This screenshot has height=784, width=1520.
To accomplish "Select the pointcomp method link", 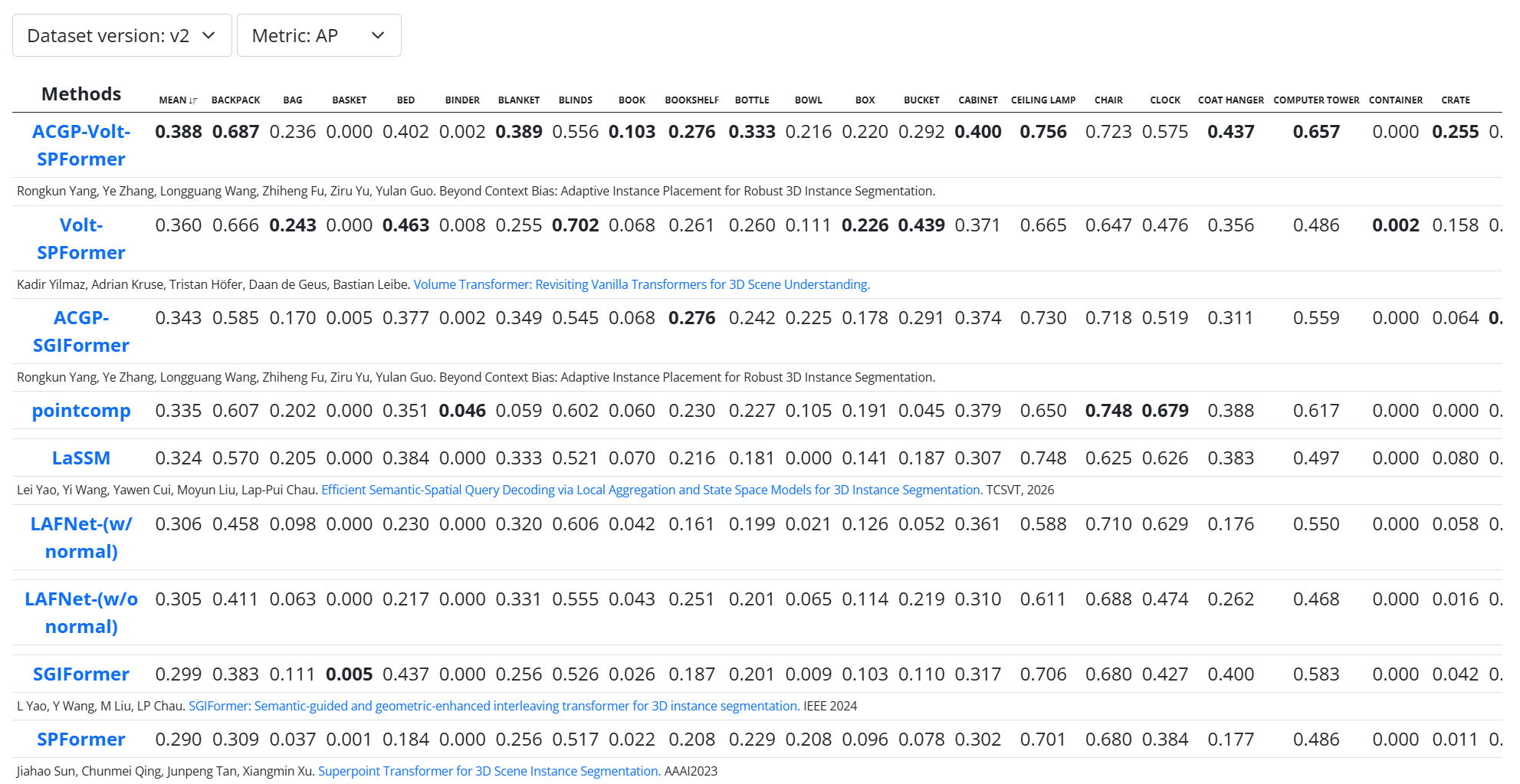I will tap(81, 410).
